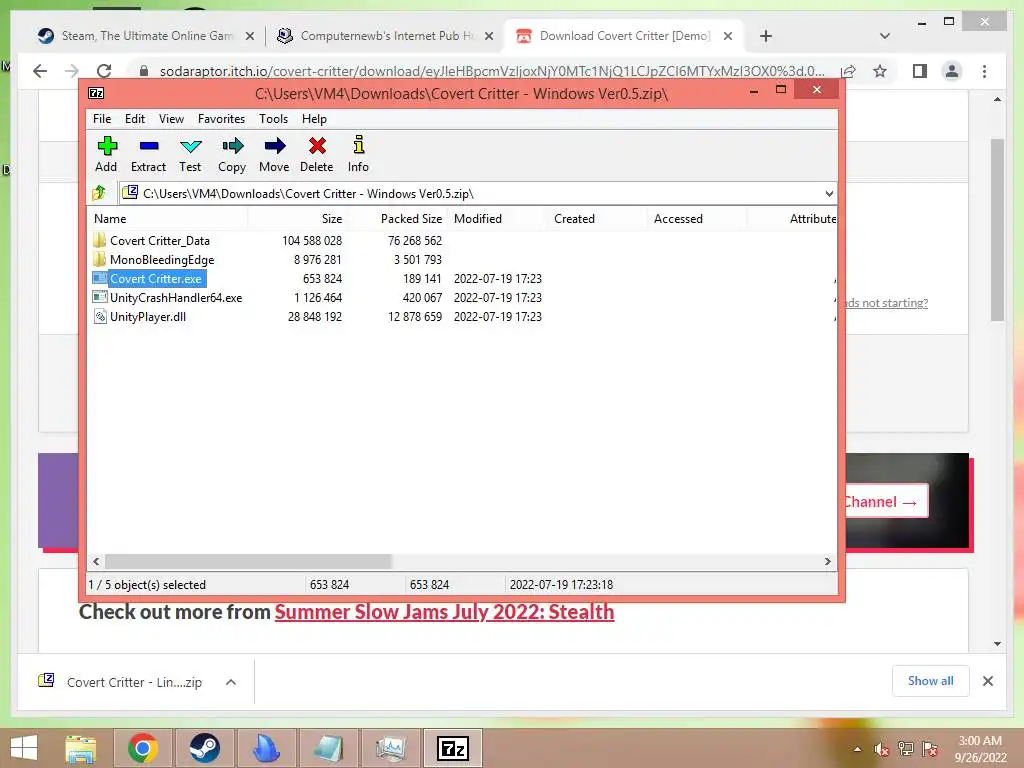
Task: Sort by Created column header
Action: pyautogui.click(x=598, y=219)
